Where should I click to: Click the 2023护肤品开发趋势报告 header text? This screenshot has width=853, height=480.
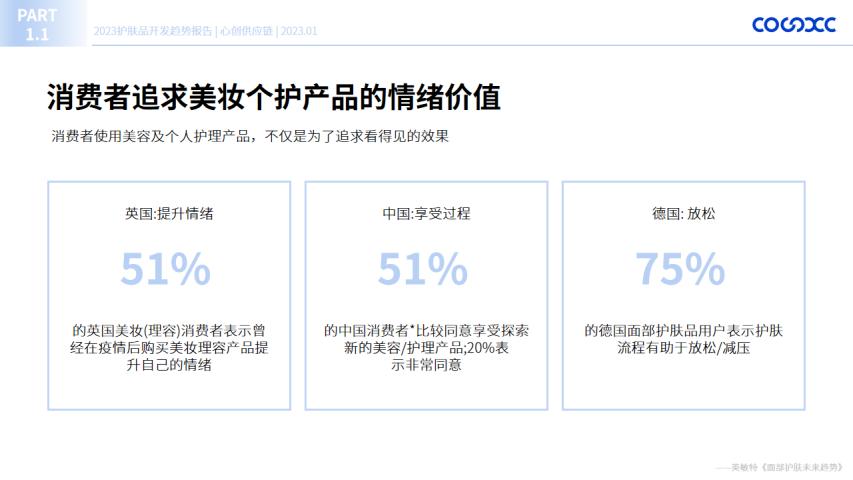(152, 31)
